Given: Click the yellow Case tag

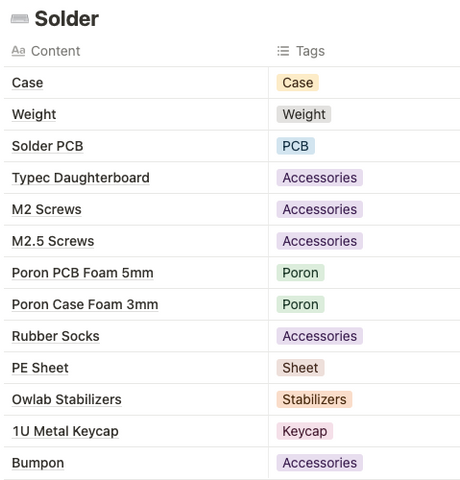Looking at the screenshot, I should tap(298, 83).
